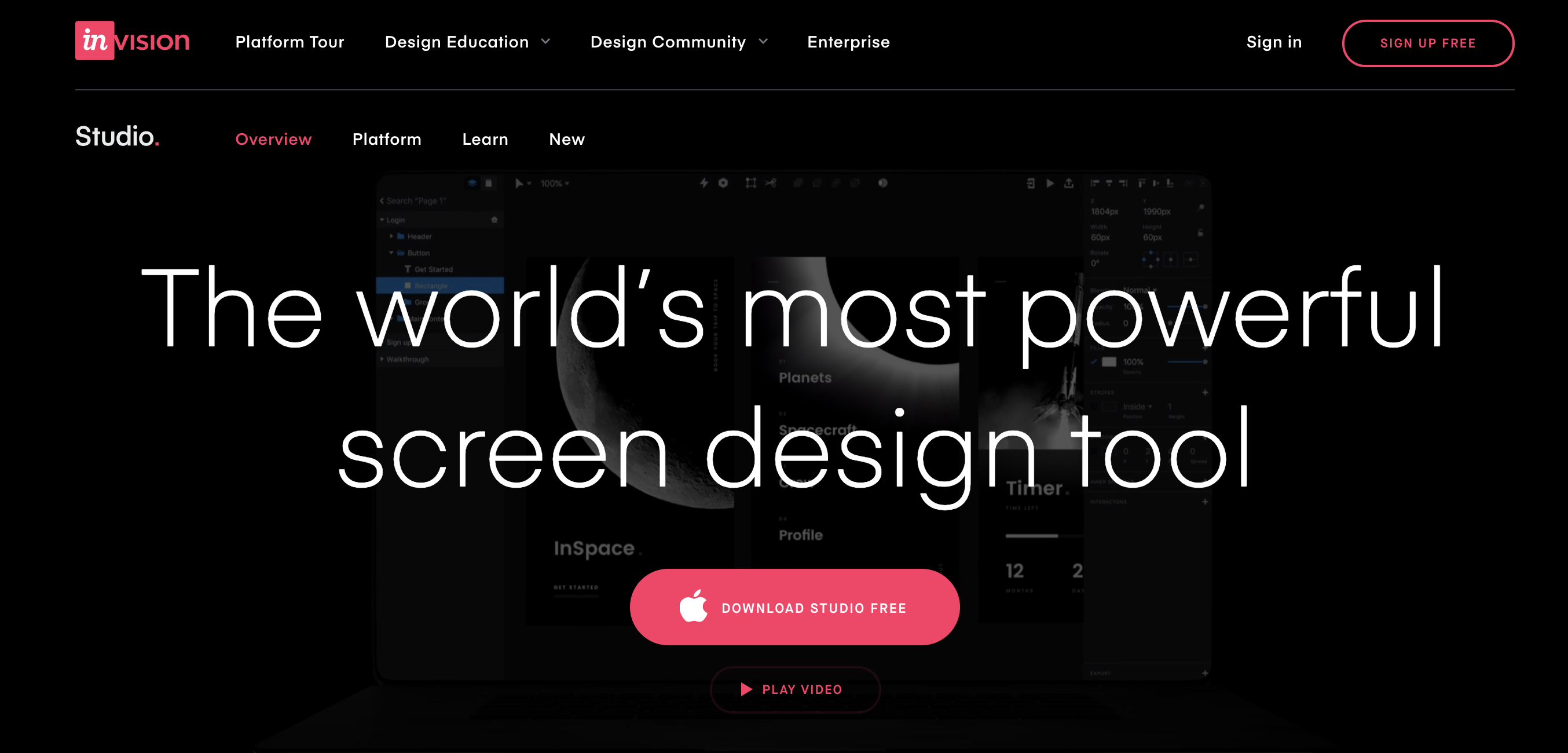Image resolution: width=1568 pixels, height=753 pixels.
Task: Click the InVision logo
Action: pos(132,41)
